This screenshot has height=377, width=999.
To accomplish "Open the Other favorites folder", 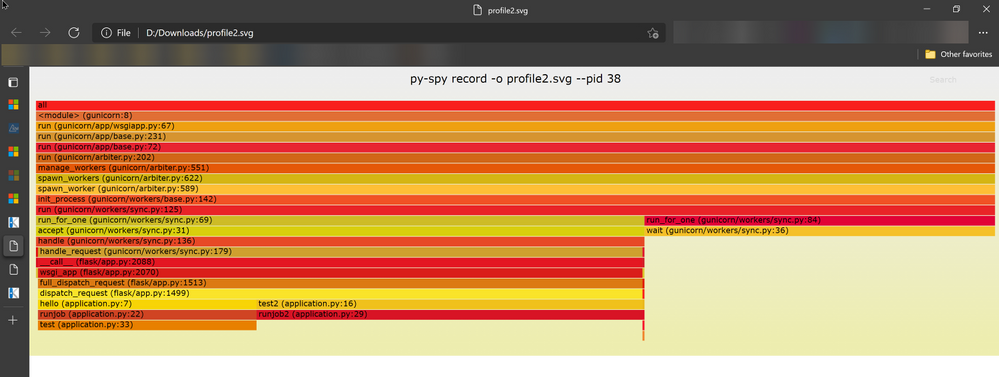I will click(958, 54).
